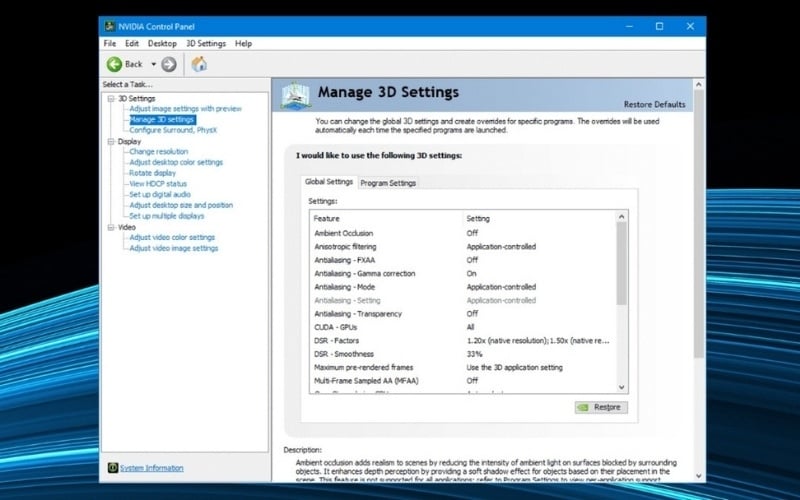The height and width of the screenshot is (500, 800).
Task: Open Rotate display task
Action: [152, 173]
